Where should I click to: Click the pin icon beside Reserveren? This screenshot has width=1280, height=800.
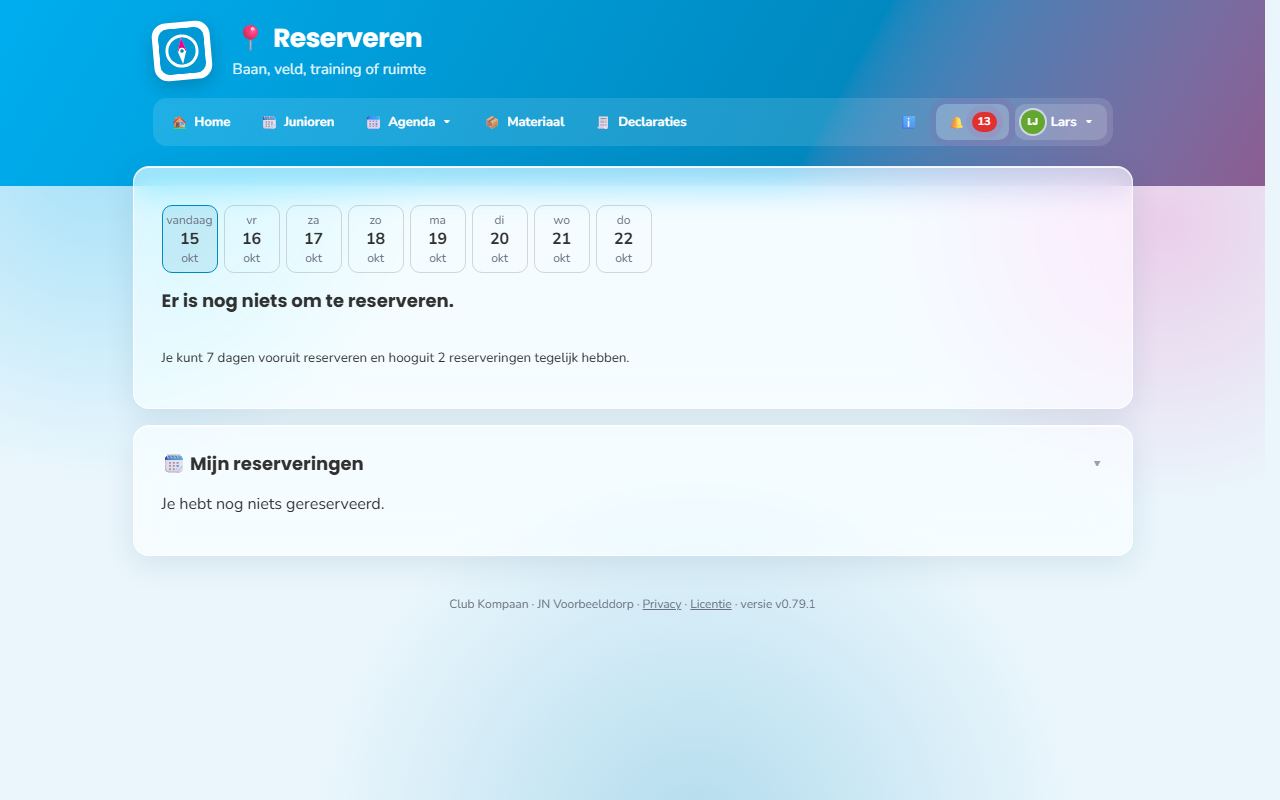[x=250, y=38]
